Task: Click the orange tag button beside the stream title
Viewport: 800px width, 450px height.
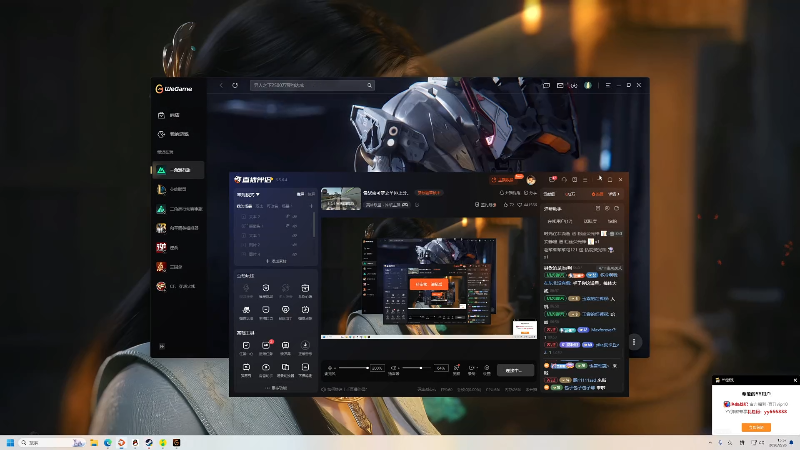Action: (429, 193)
